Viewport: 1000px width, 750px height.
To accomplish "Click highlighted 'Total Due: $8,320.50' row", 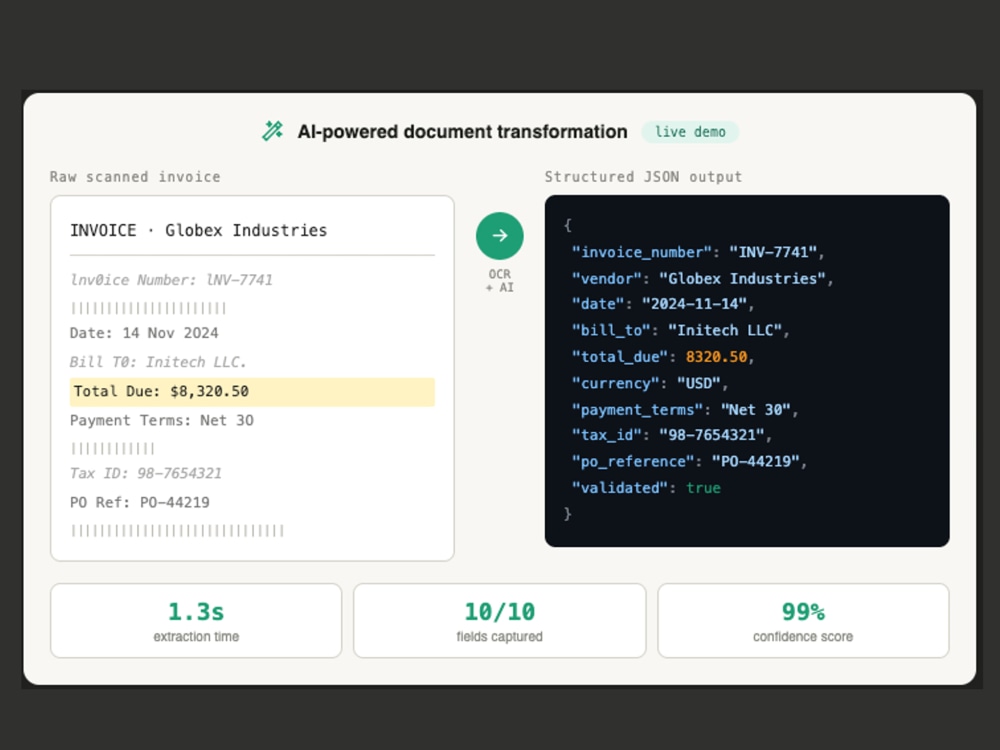I will pyautogui.click(x=252, y=392).
